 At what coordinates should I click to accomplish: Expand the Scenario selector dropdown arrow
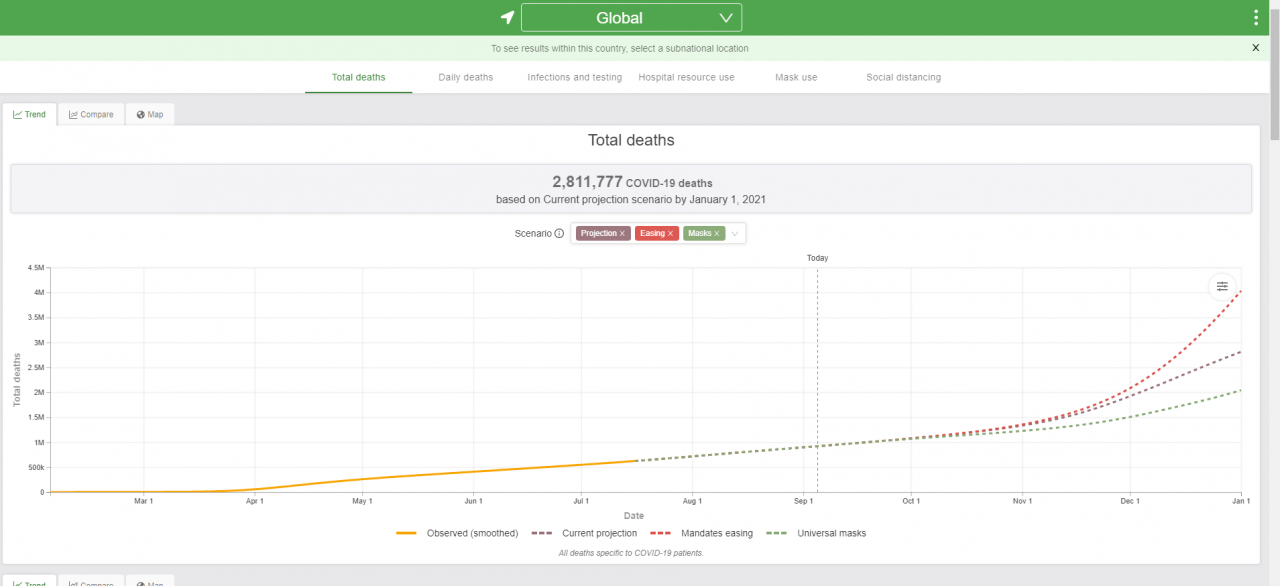[x=735, y=233]
